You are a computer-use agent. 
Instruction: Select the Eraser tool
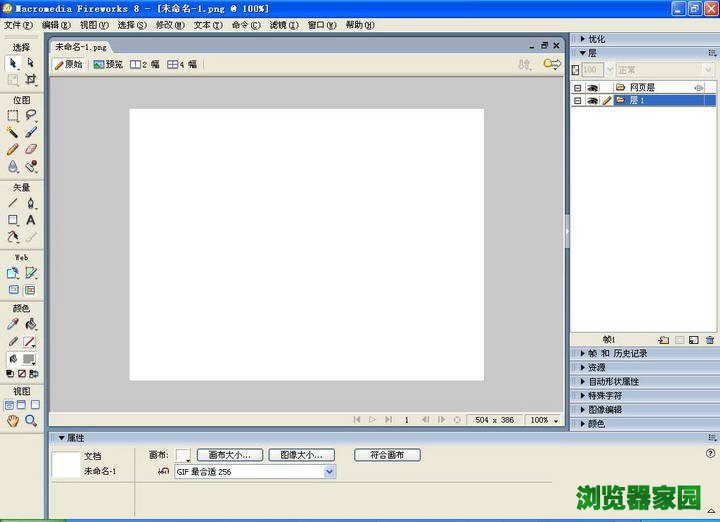point(31,149)
